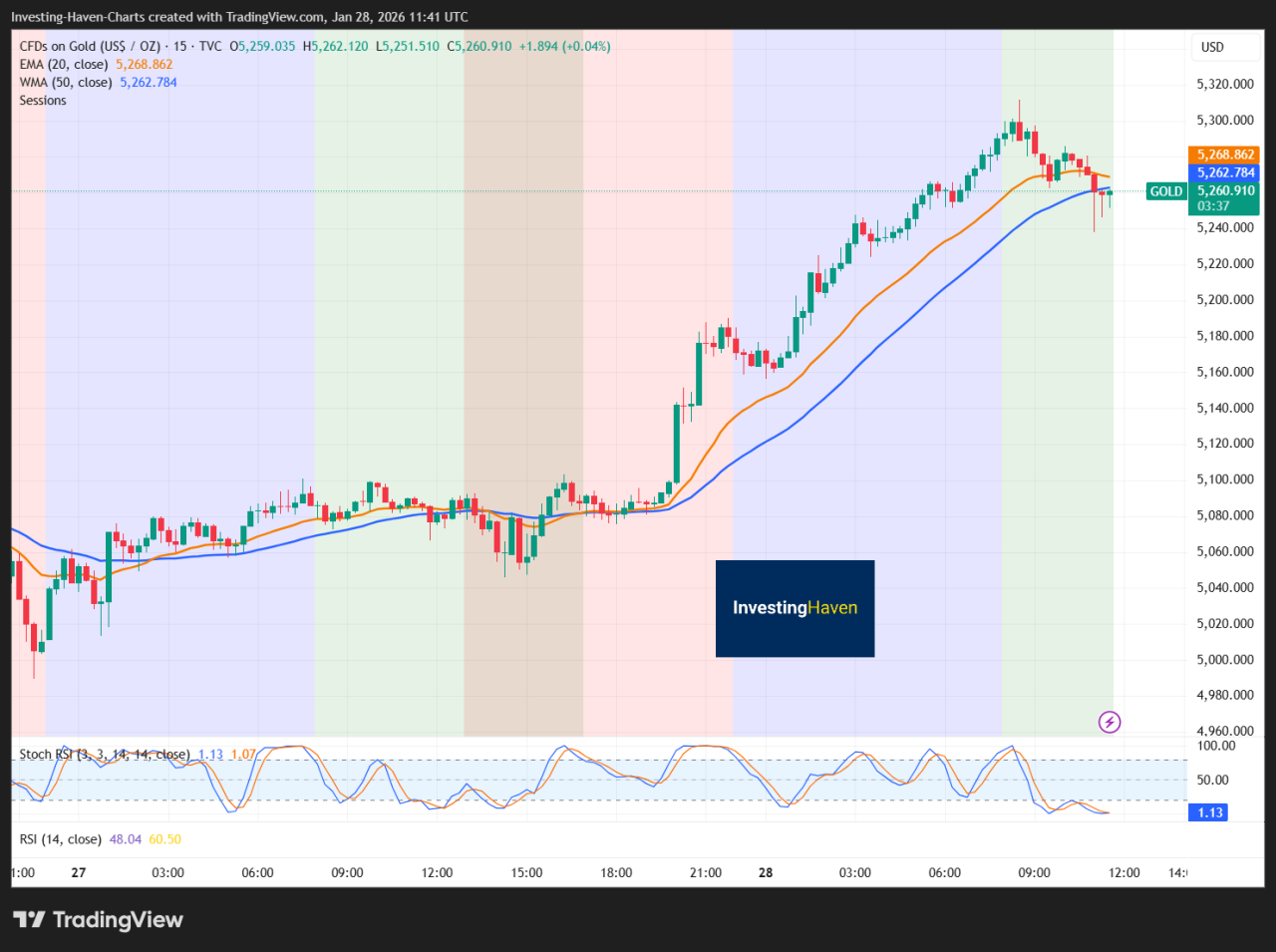This screenshot has width=1276, height=952.
Task: Click the InvestingHaven watermark logo
Action: click(x=795, y=608)
